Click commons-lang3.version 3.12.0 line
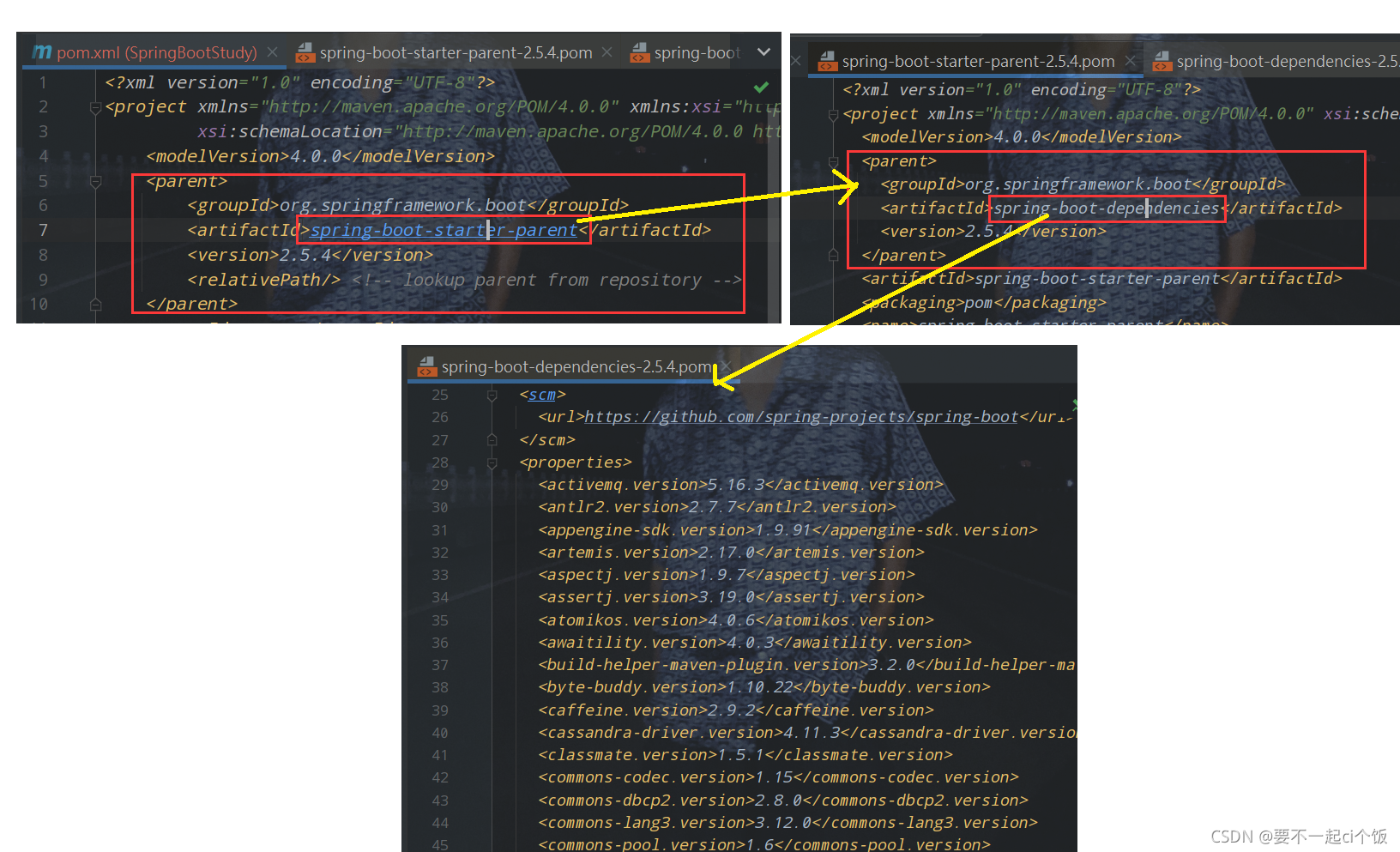The width and height of the screenshot is (1400, 852). [x=788, y=822]
